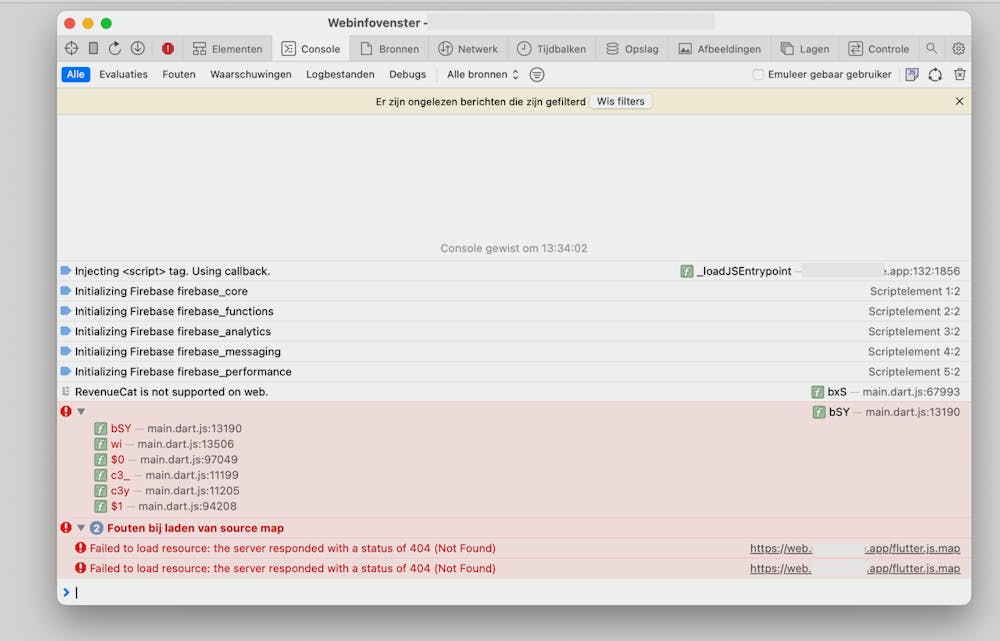Open Web Inspector settings gear
This screenshot has height=641, width=1000.
[958, 48]
